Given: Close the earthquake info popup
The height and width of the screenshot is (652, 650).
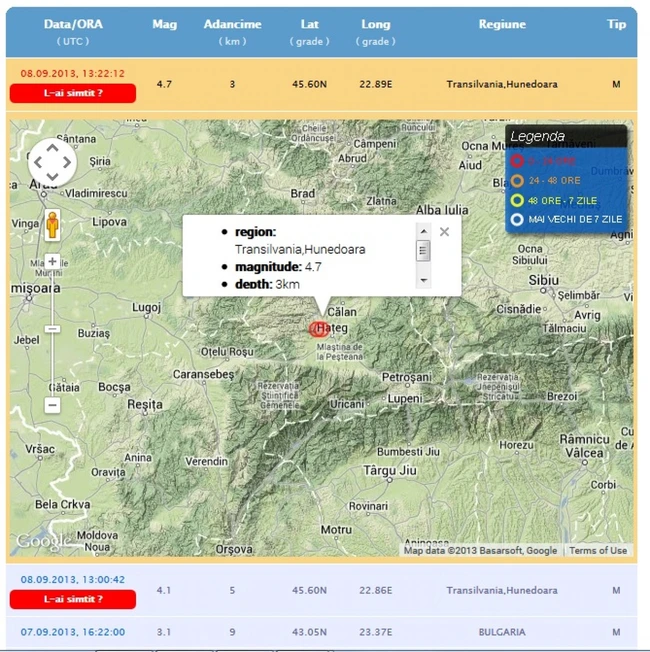Looking at the screenshot, I should [444, 232].
